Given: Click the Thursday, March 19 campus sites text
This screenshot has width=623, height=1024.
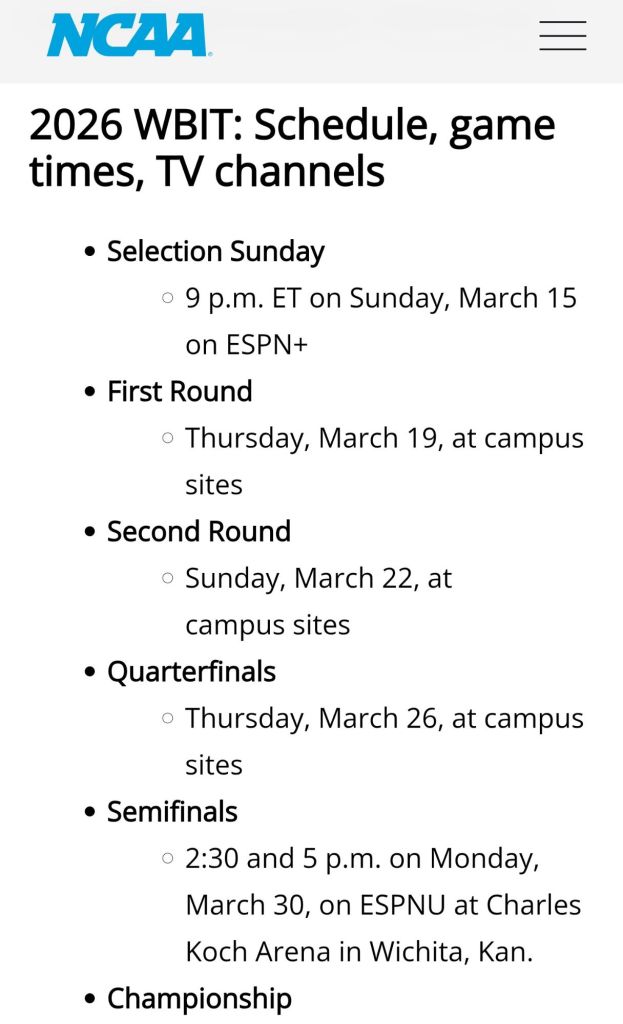Looking at the screenshot, I should pos(384,461).
